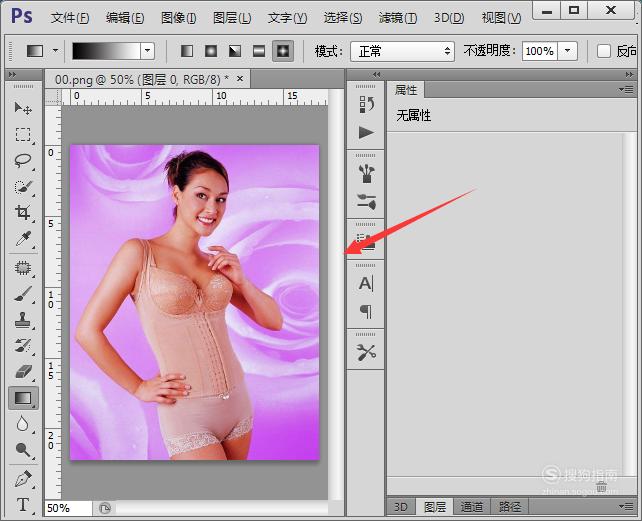Open the Paragraph panel icon
This screenshot has height=521, width=642.
pyautogui.click(x=366, y=311)
